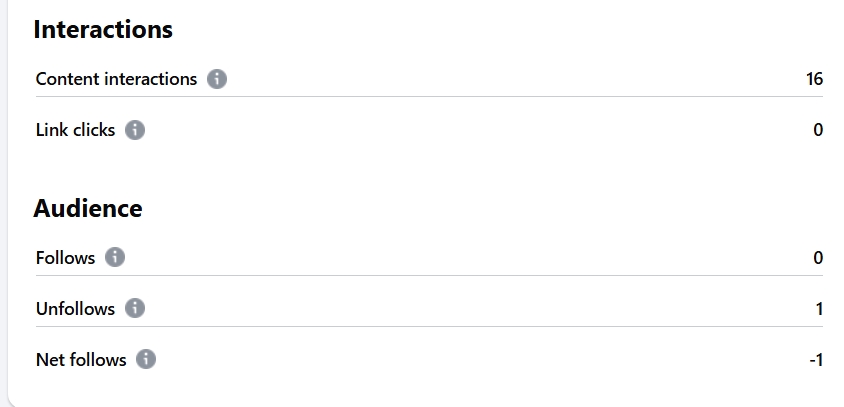Show the Net follows info icon details

click(x=146, y=359)
